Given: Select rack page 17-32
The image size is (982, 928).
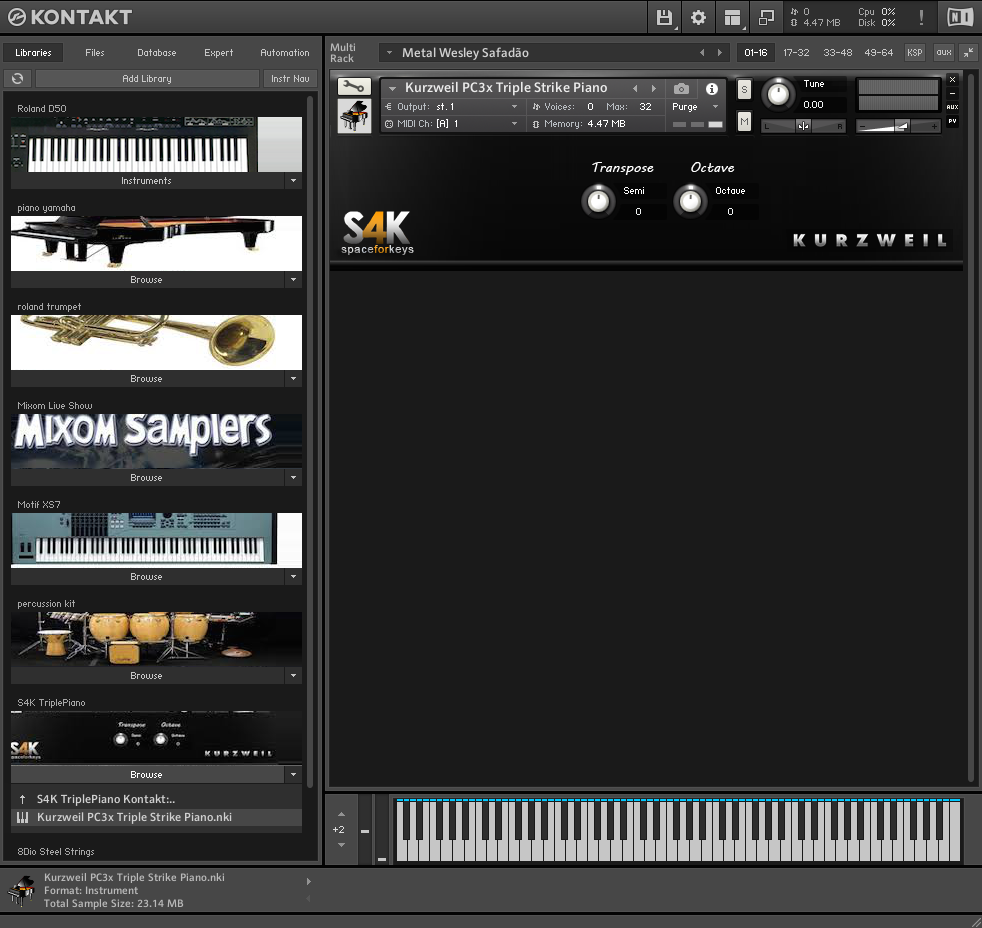Looking at the screenshot, I should click(796, 53).
